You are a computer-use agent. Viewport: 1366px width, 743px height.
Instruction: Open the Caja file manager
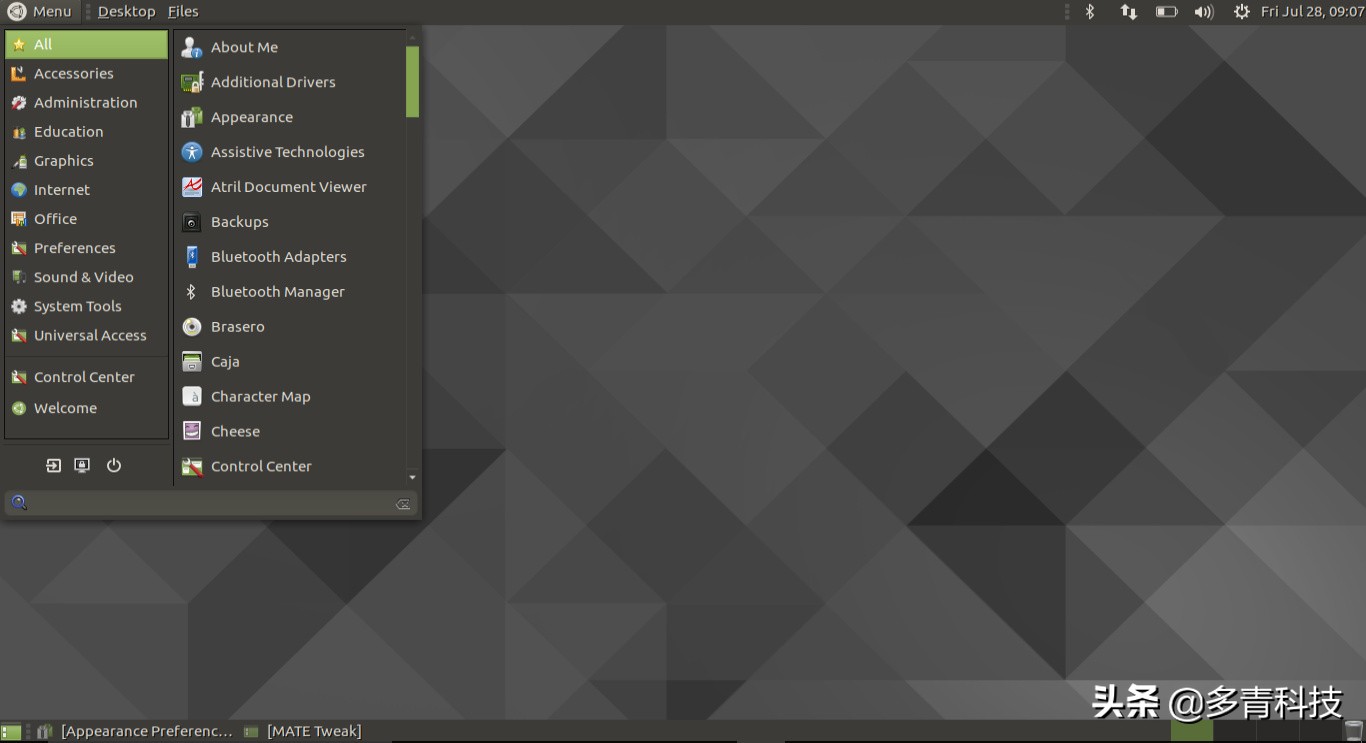pyautogui.click(x=290, y=362)
